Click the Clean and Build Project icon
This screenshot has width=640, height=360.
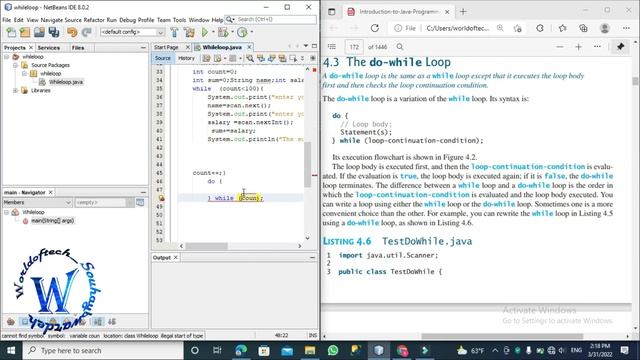(189, 32)
